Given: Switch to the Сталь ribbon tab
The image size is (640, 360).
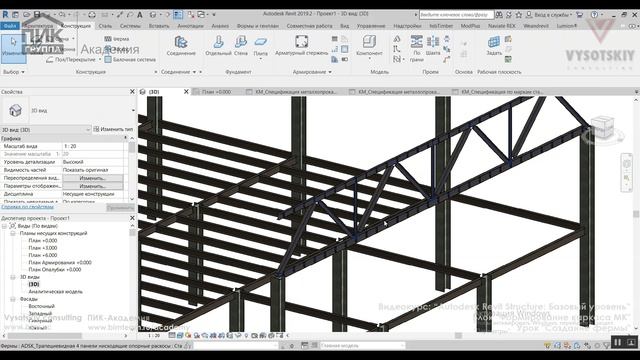Looking at the screenshot, I should tap(105, 26).
